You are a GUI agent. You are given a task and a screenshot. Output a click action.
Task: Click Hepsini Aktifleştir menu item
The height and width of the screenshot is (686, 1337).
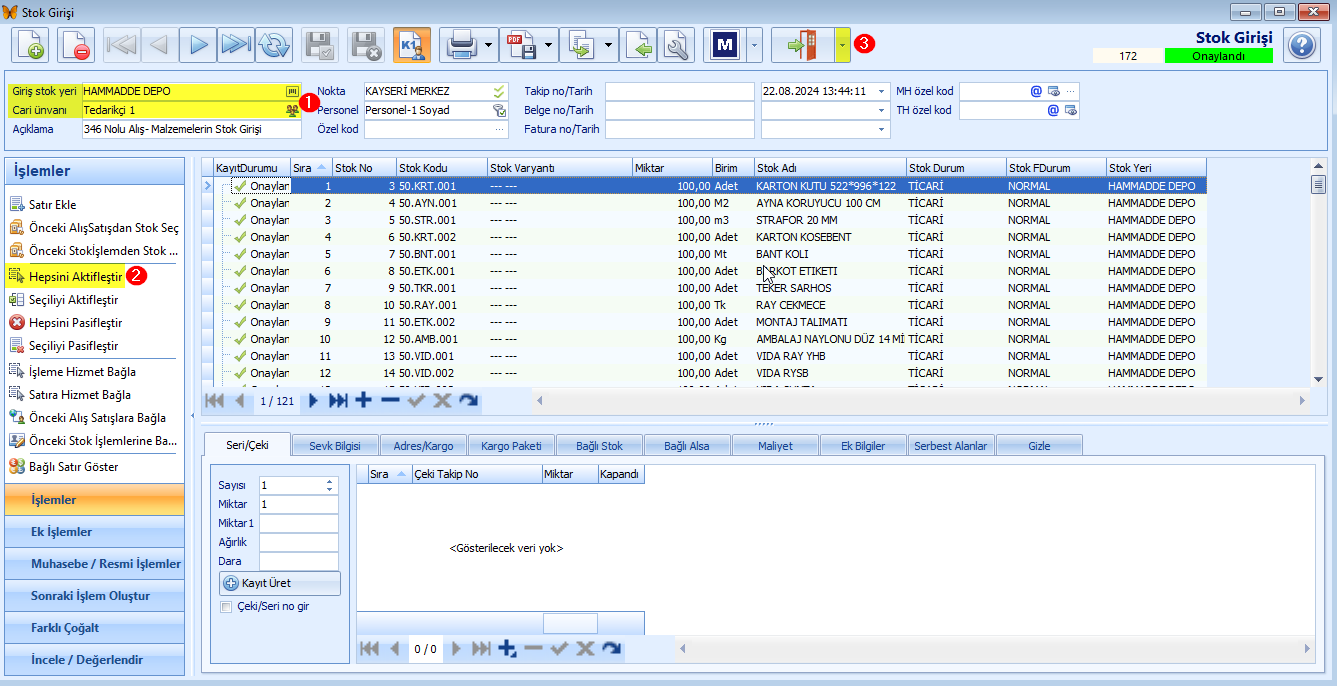pyautogui.click(x=66, y=275)
